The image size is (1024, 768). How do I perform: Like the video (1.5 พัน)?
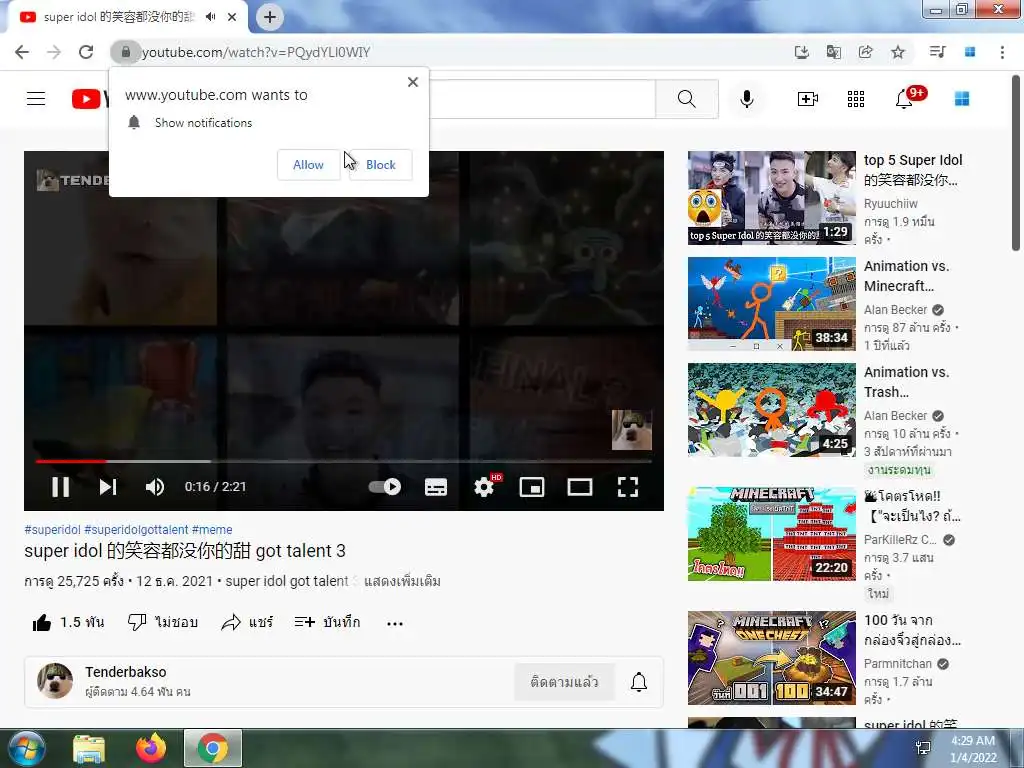point(68,622)
